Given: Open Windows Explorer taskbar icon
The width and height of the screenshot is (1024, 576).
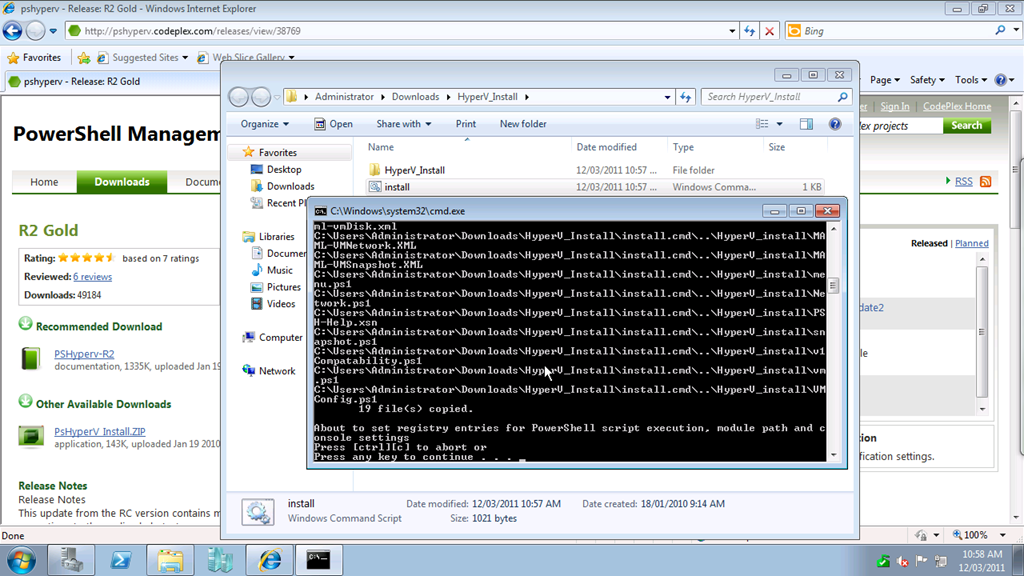Looking at the screenshot, I should point(170,560).
